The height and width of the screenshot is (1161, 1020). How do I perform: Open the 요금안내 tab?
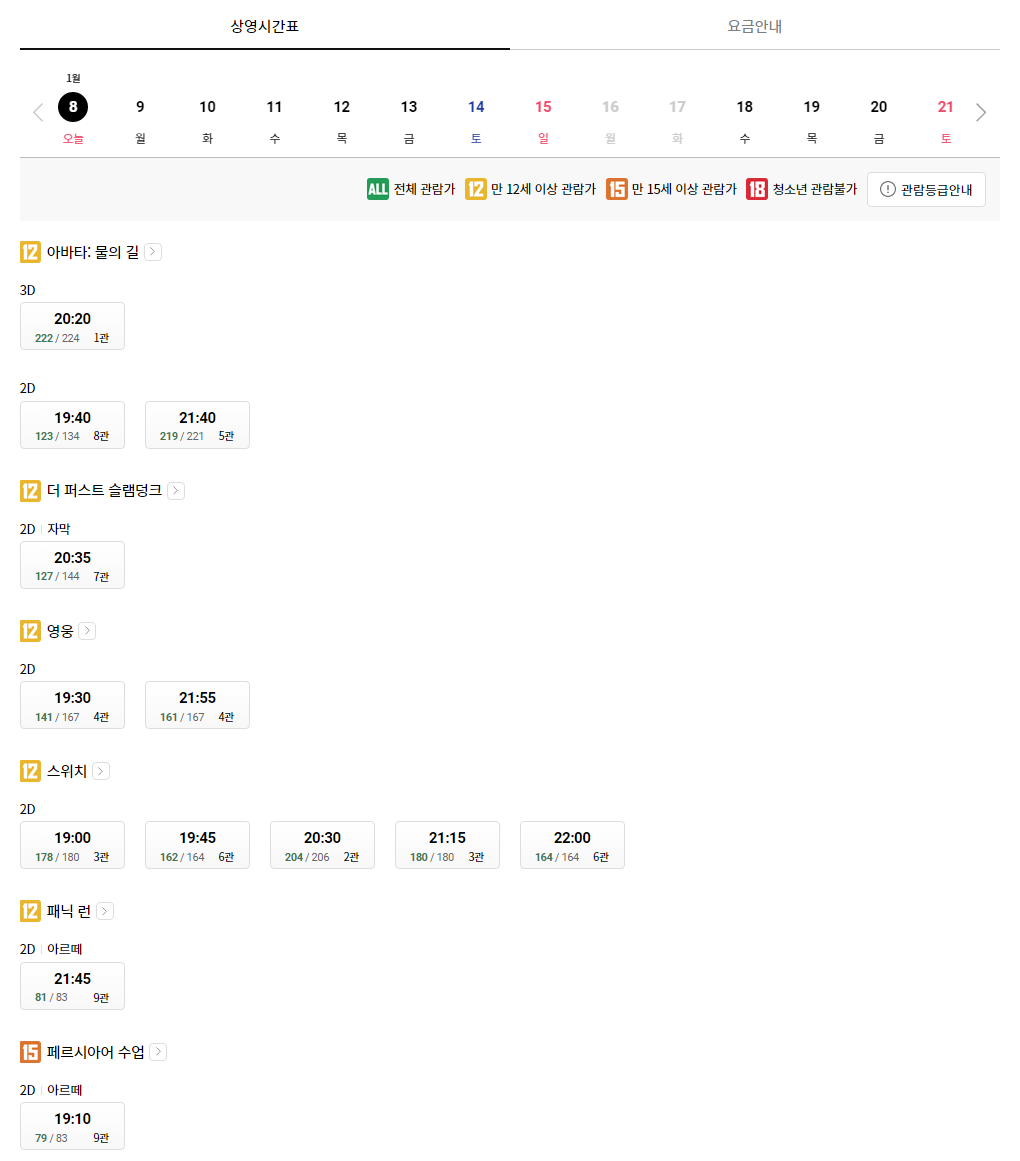pos(754,26)
